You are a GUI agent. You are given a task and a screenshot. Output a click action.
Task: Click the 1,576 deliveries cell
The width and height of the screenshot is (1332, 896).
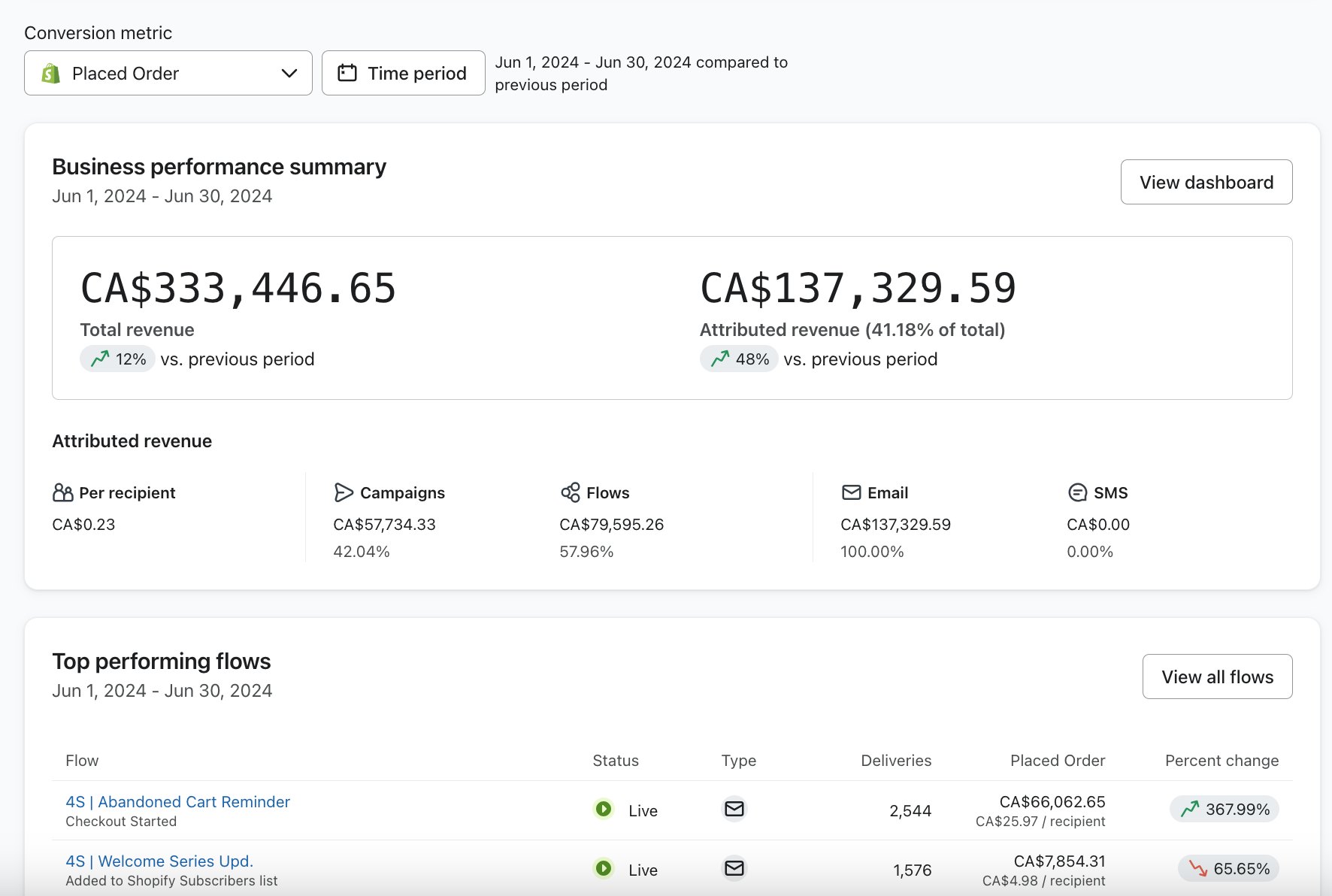click(912, 870)
